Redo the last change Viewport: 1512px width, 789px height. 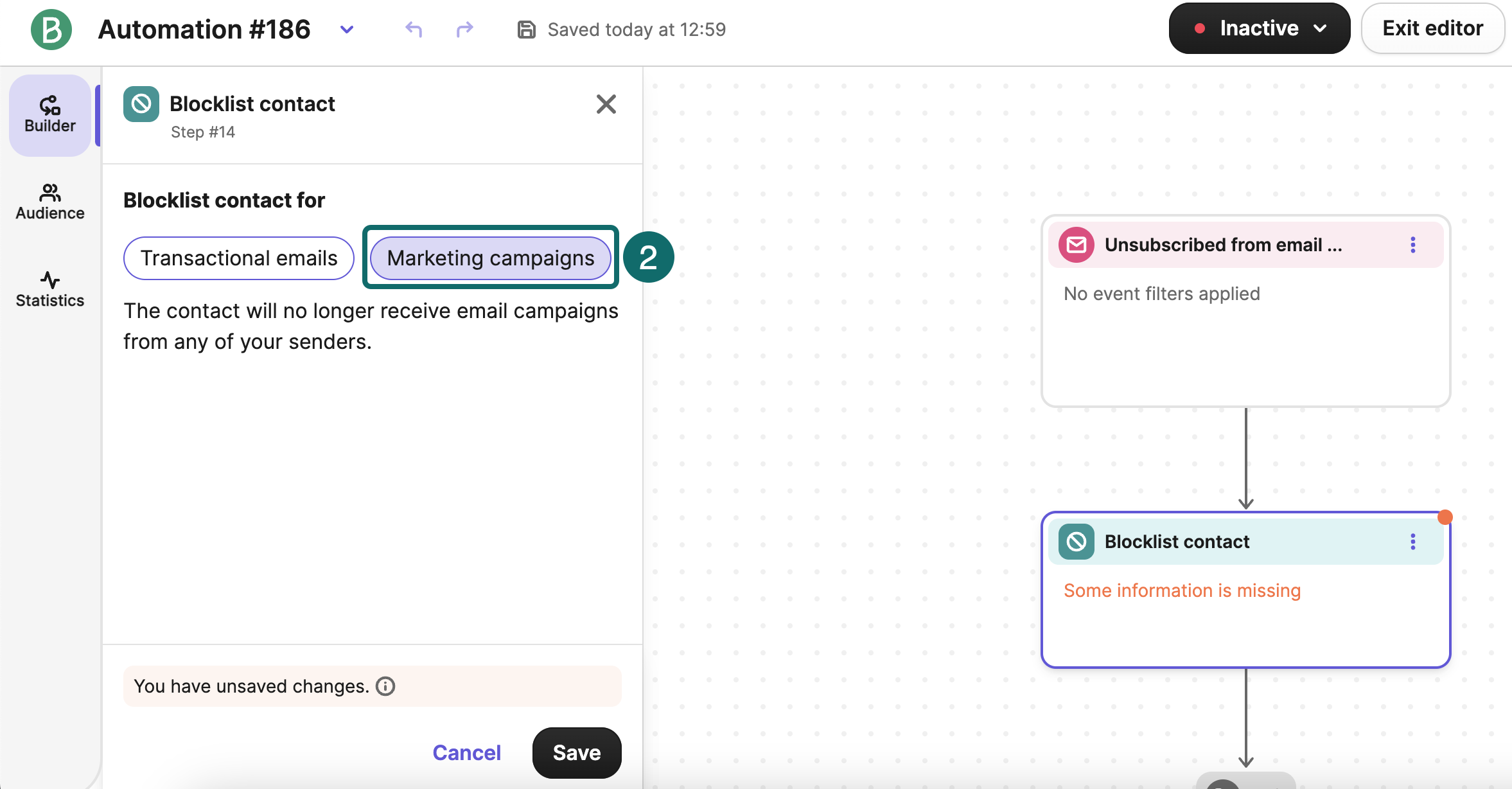[464, 30]
